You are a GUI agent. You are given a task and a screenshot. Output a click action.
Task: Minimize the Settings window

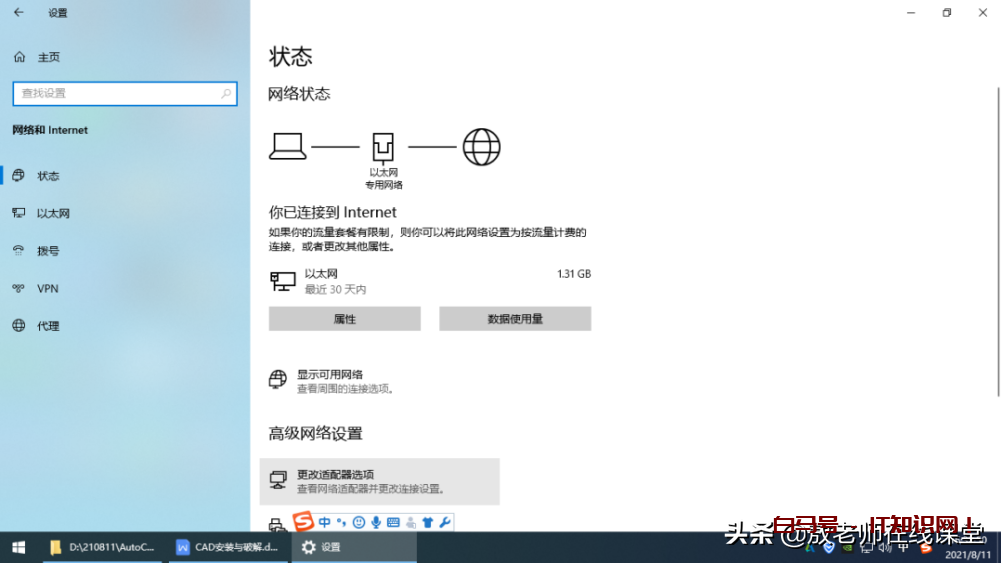911,12
